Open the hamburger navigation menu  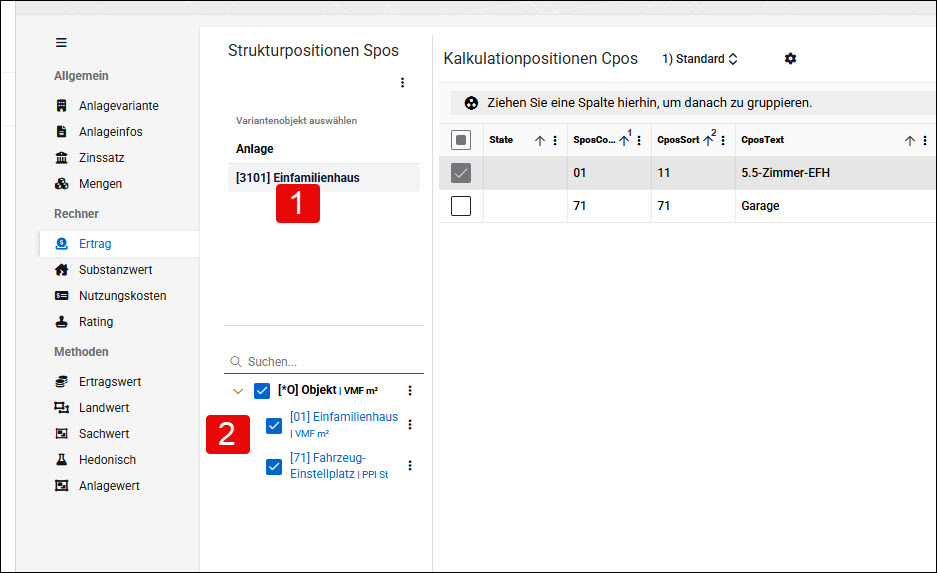coord(61,42)
